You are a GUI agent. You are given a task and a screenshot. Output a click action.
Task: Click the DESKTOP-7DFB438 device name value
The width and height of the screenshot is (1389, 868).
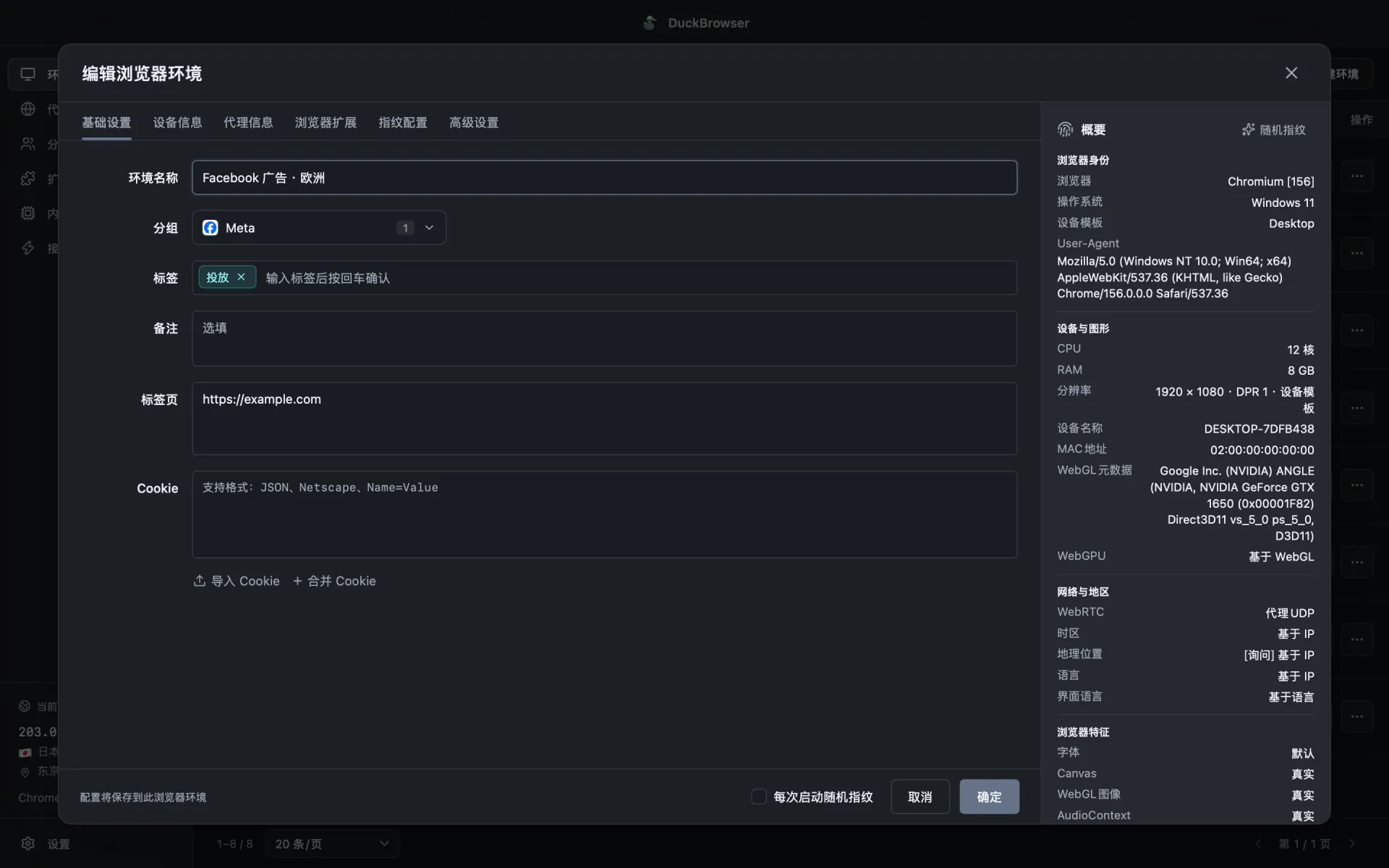pyautogui.click(x=1259, y=429)
